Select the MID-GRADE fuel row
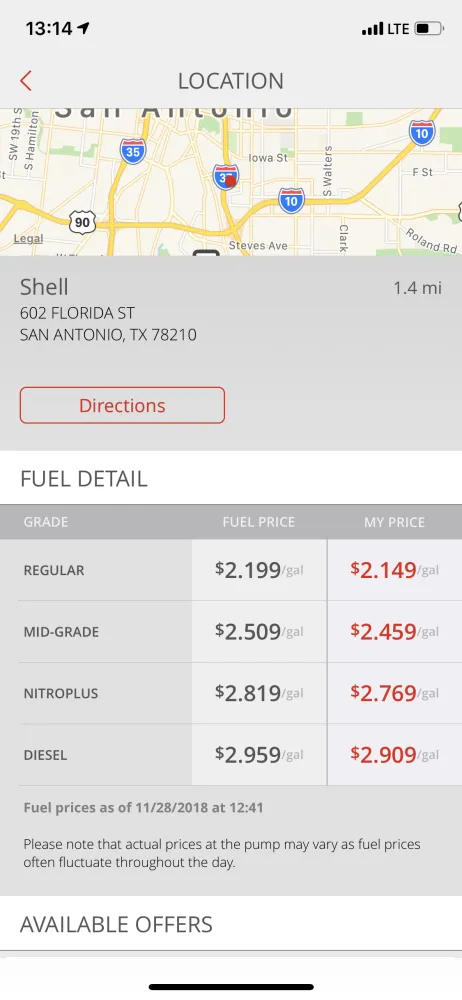Screen dimensions: 462x1000 [231, 631]
